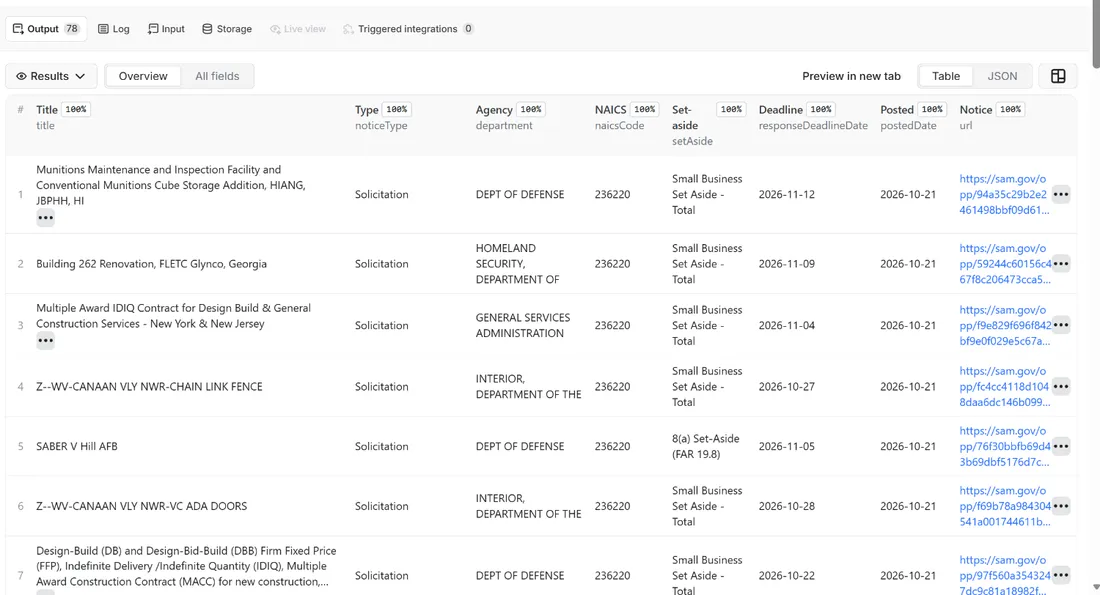Viewport: 1100px width, 595px height.
Task: Expand title ellipsis under Multiple Award IDIQ row
Action: click(46, 340)
